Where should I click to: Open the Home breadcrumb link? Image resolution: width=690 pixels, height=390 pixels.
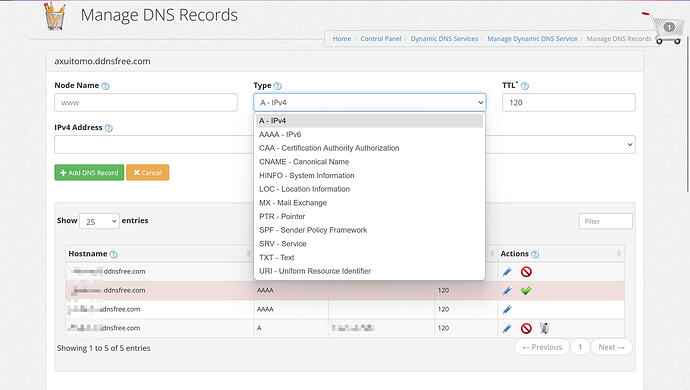point(341,39)
